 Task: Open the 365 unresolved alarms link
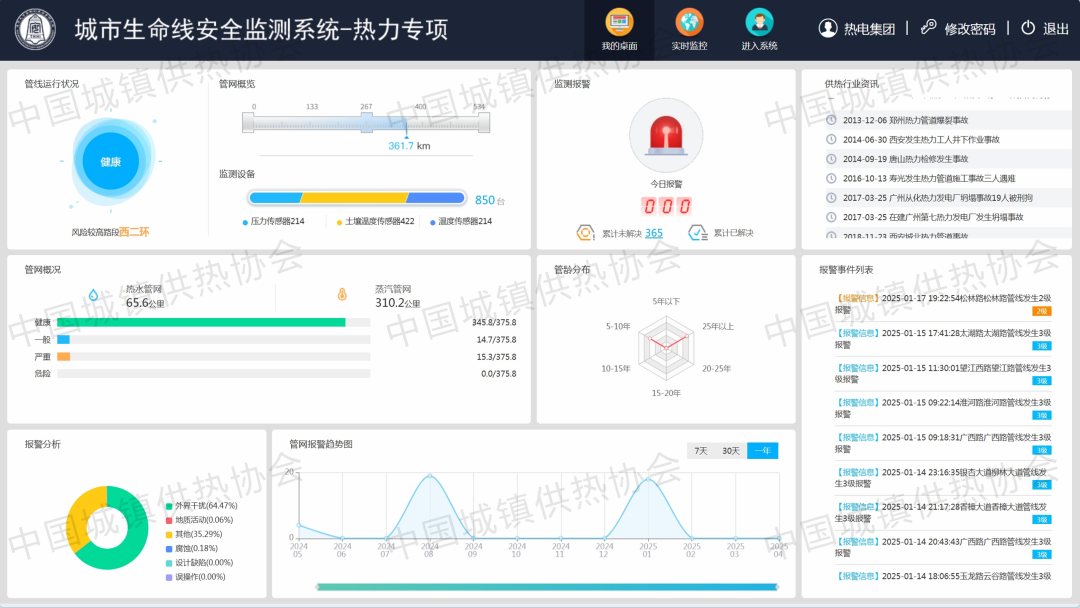[x=653, y=233]
